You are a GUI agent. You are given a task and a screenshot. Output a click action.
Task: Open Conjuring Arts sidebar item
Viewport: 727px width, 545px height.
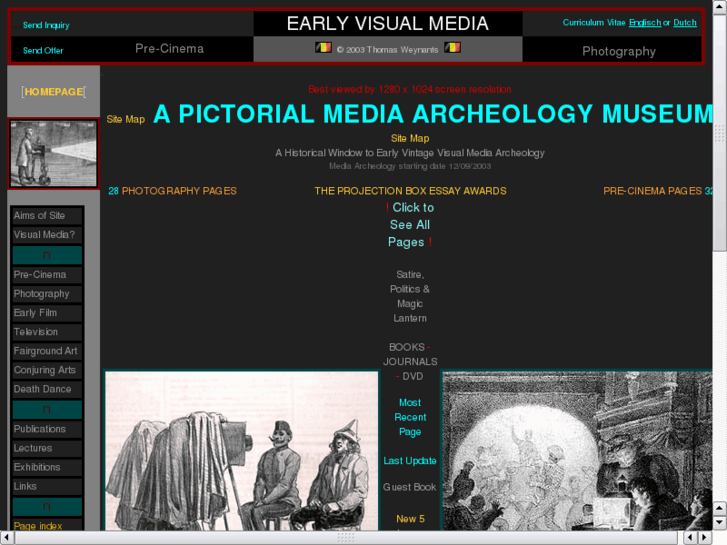coord(47,370)
